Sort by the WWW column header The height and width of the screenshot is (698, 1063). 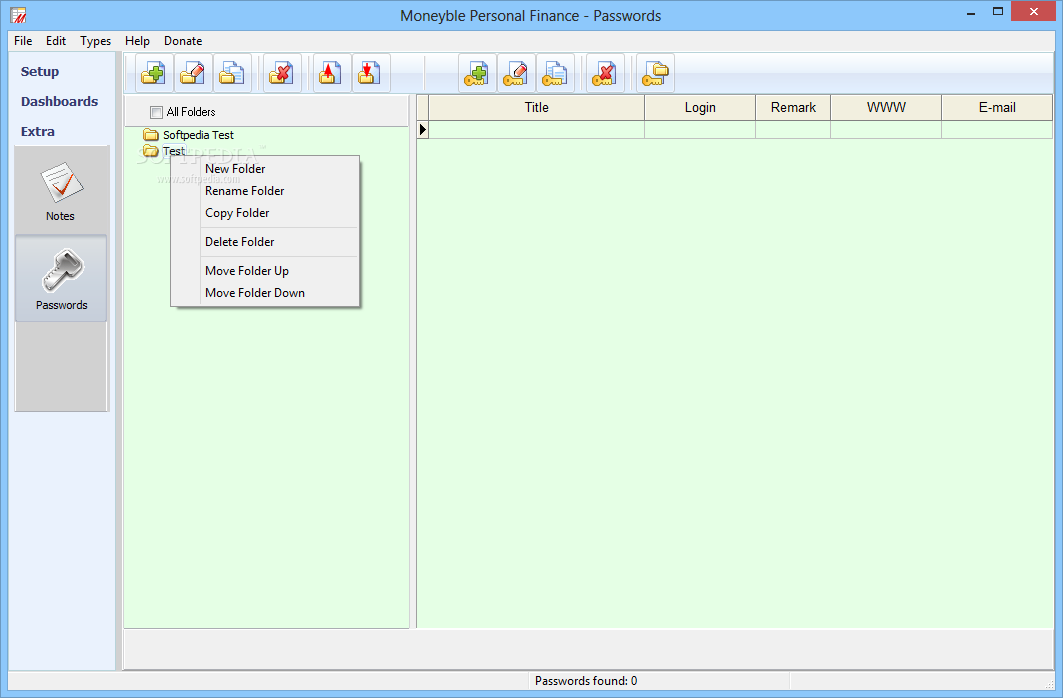pos(886,108)
